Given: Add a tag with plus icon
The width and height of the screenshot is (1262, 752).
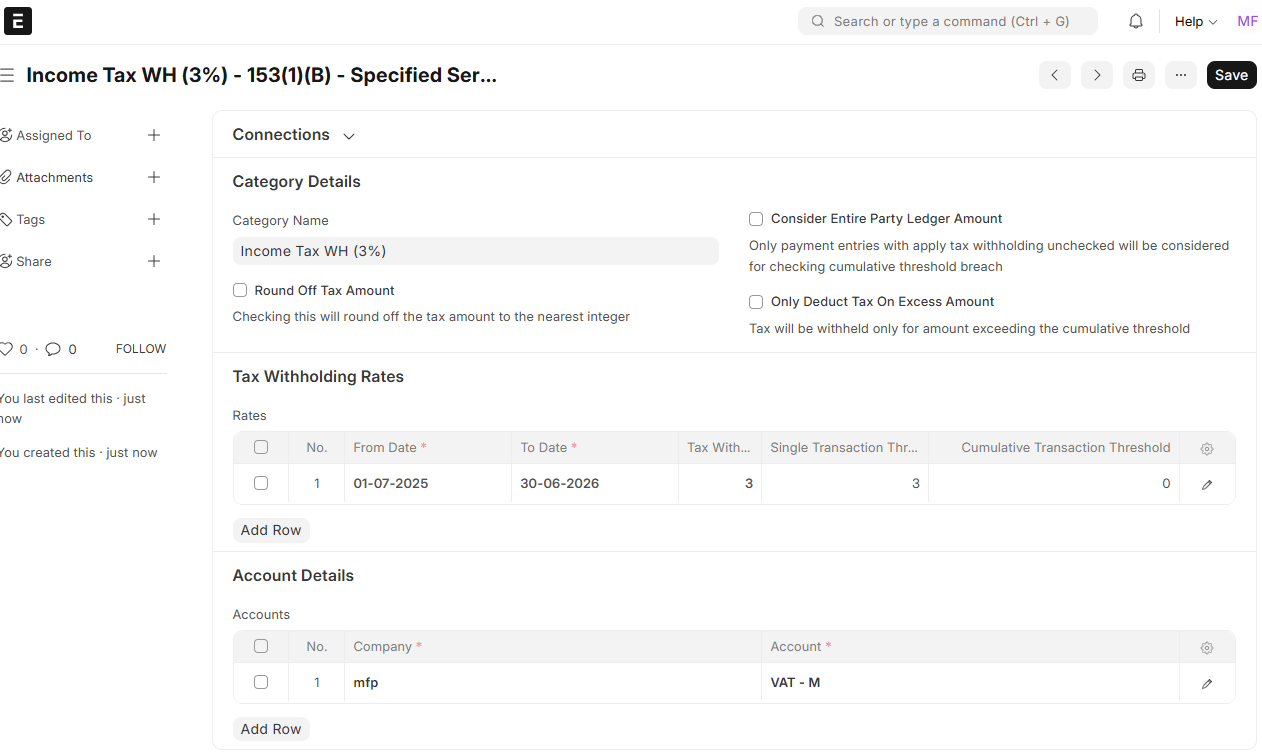Looking at the screenshot, I should click(x=154, y=219).
